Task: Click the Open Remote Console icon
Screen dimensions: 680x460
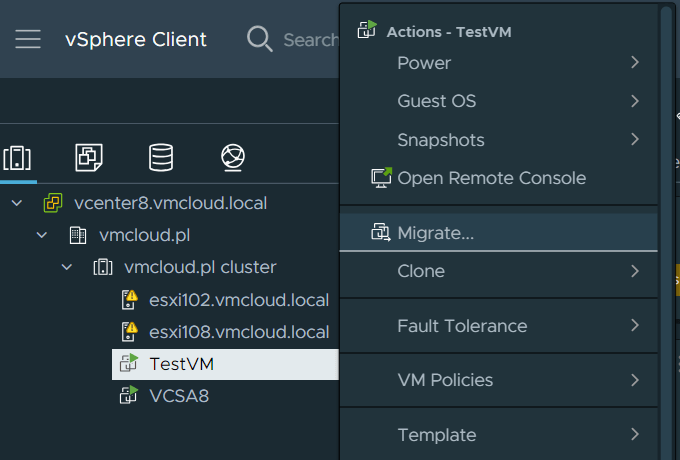Action: (x=381, y=178)
